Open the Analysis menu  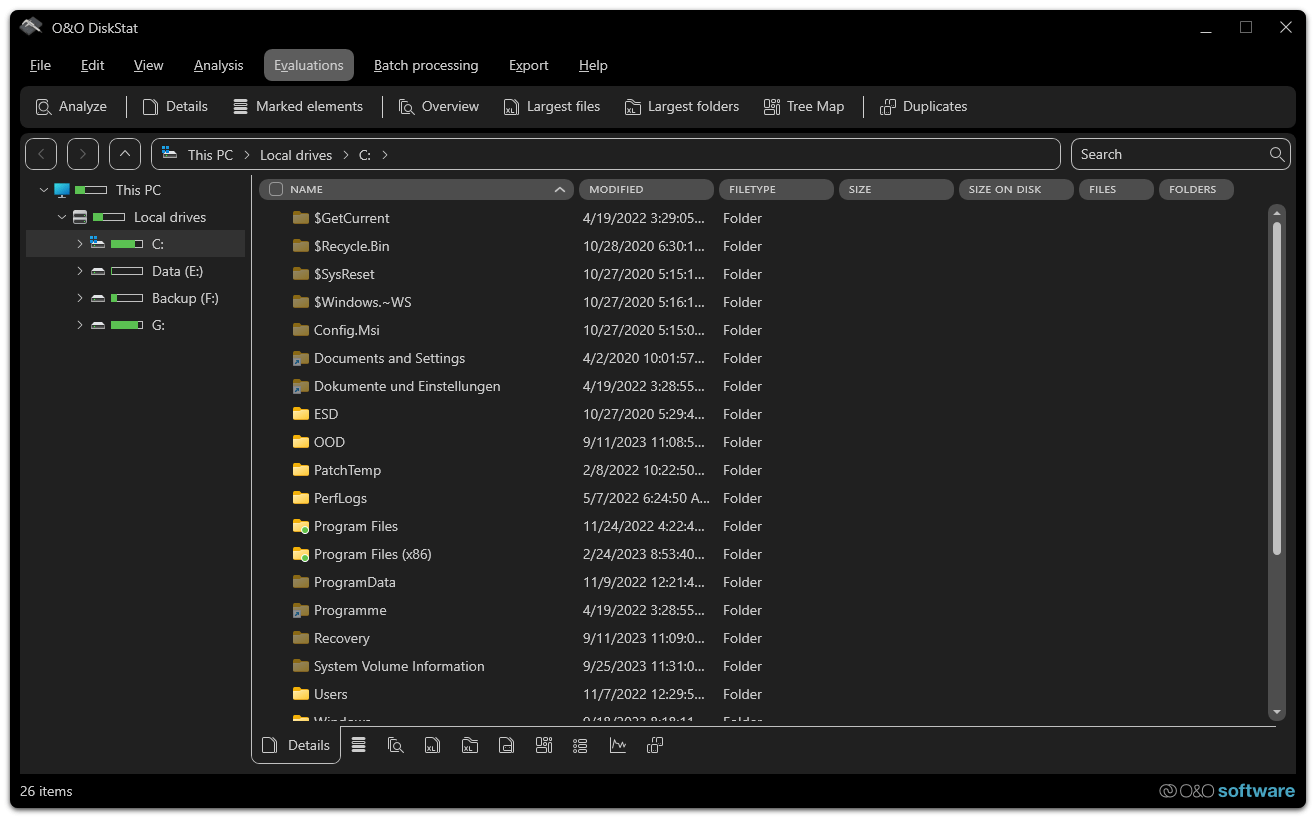pos(218,65)
